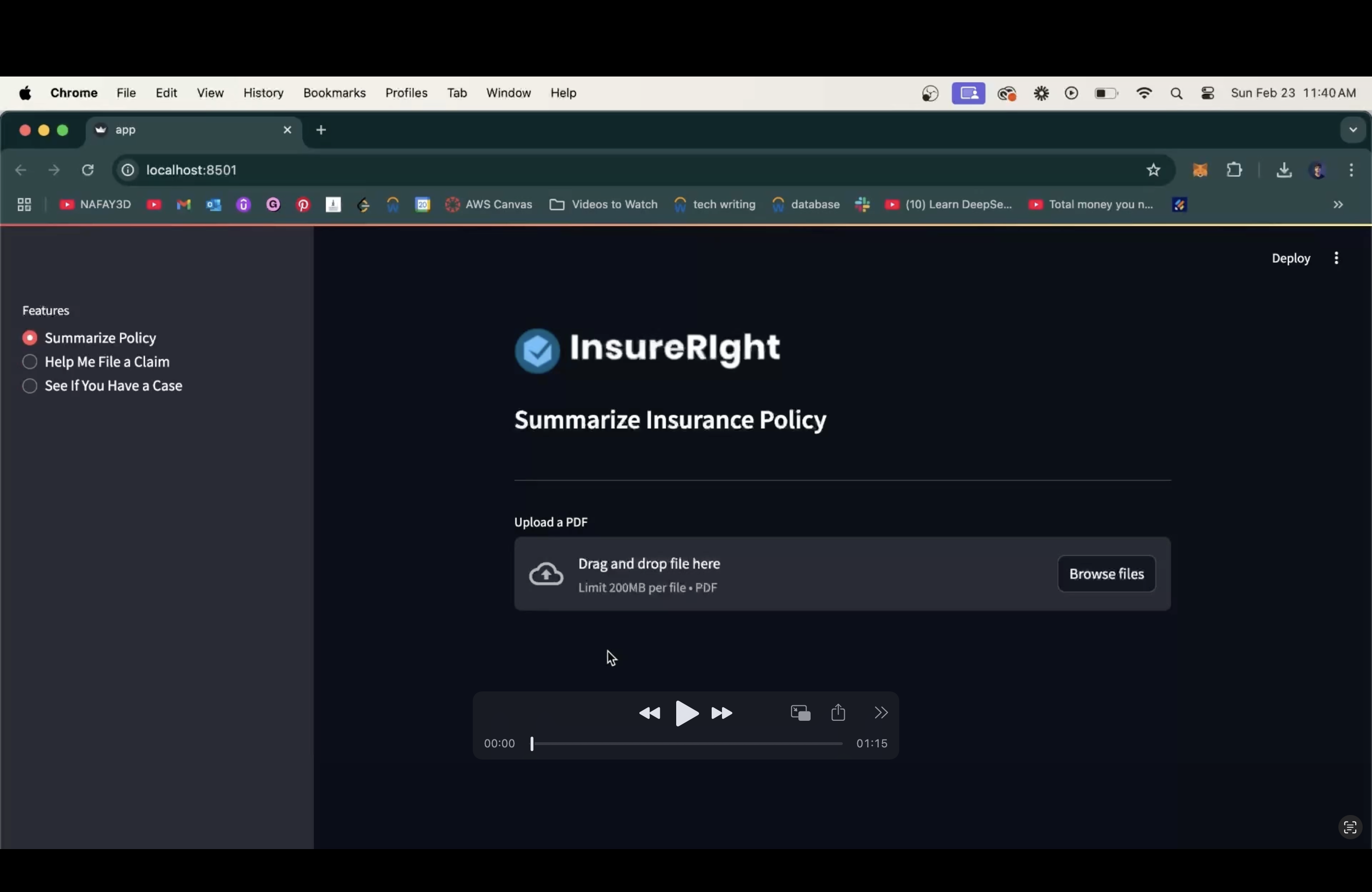Open the History menu
The height and width of the screenshot is (892, 1372).
[x=264, y=93]
